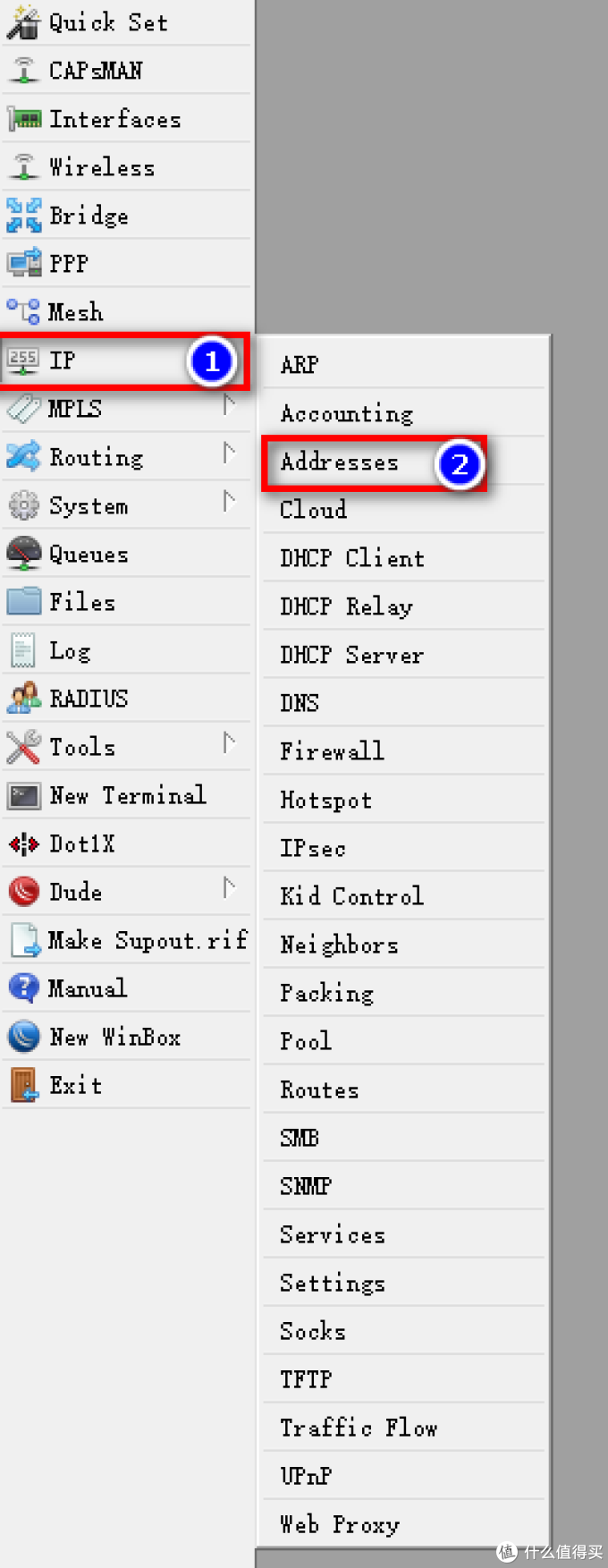Click the Interfaces card icon
Viewport: 608px width, 1568px height.
click(23, 119)
